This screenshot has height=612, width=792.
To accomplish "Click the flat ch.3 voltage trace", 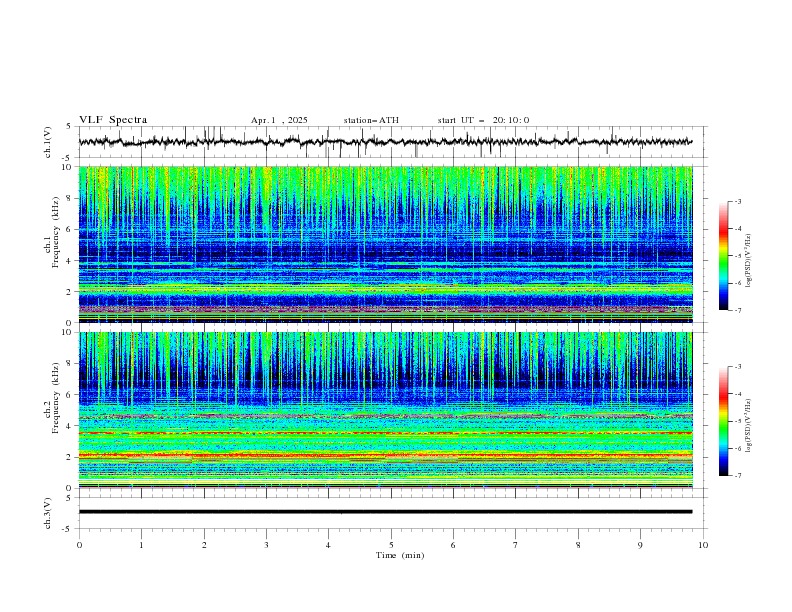I will [x=385, y=512].
